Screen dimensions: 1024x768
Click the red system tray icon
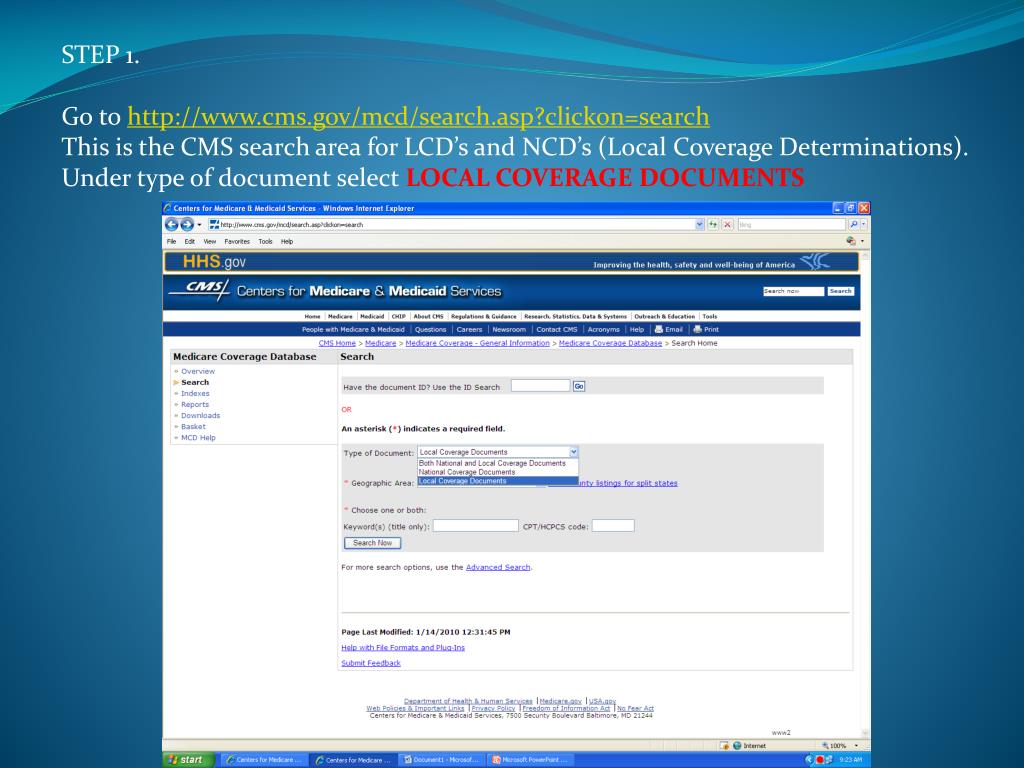820,760
